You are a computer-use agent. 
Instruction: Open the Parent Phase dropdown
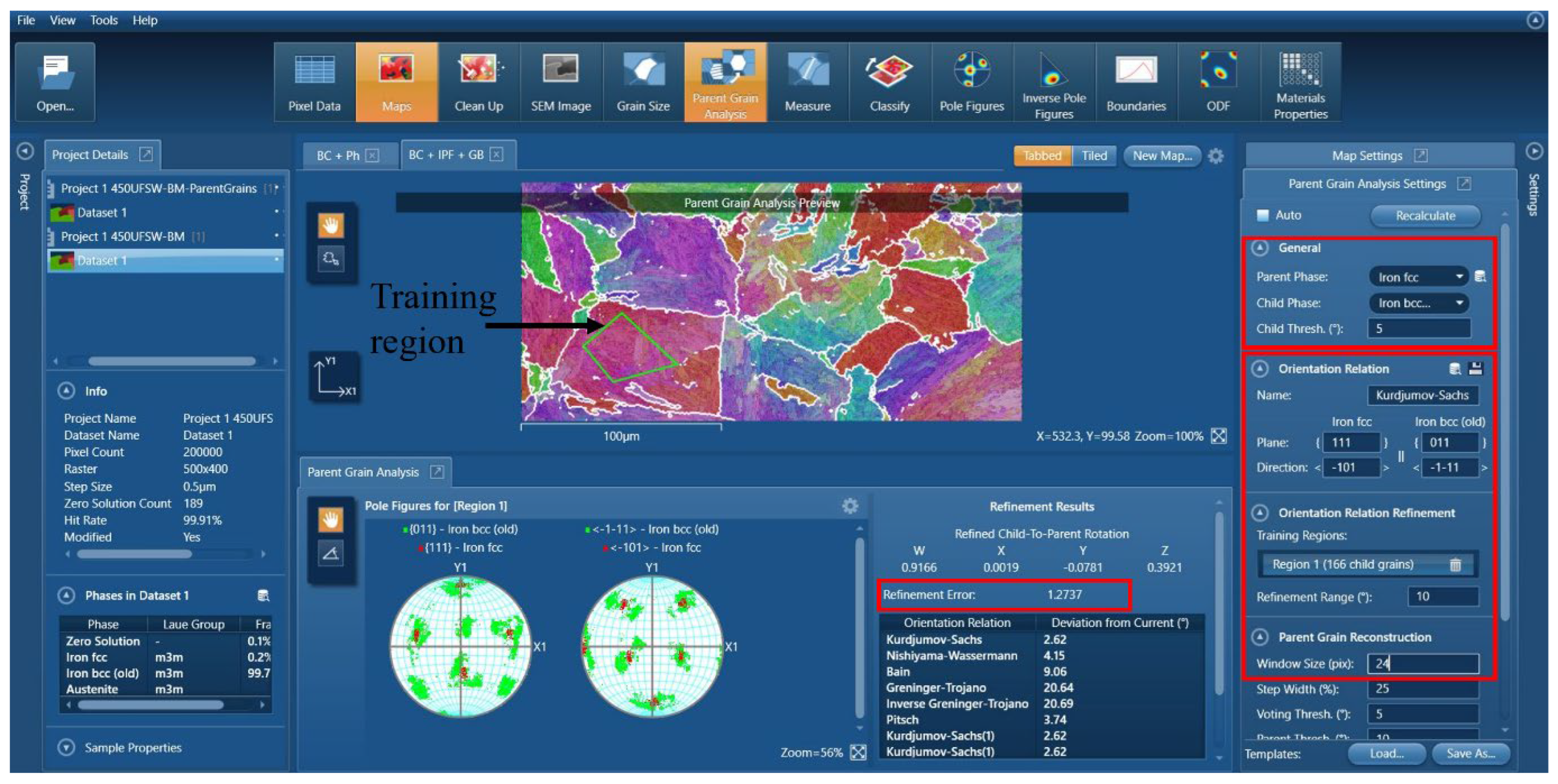click(1418, 277)
